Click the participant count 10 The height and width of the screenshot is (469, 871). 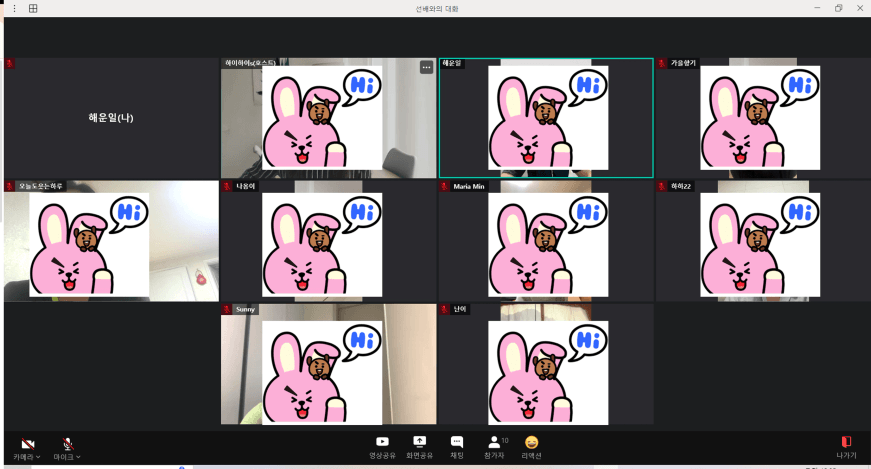pyautogui.click(x=505, y=440)
